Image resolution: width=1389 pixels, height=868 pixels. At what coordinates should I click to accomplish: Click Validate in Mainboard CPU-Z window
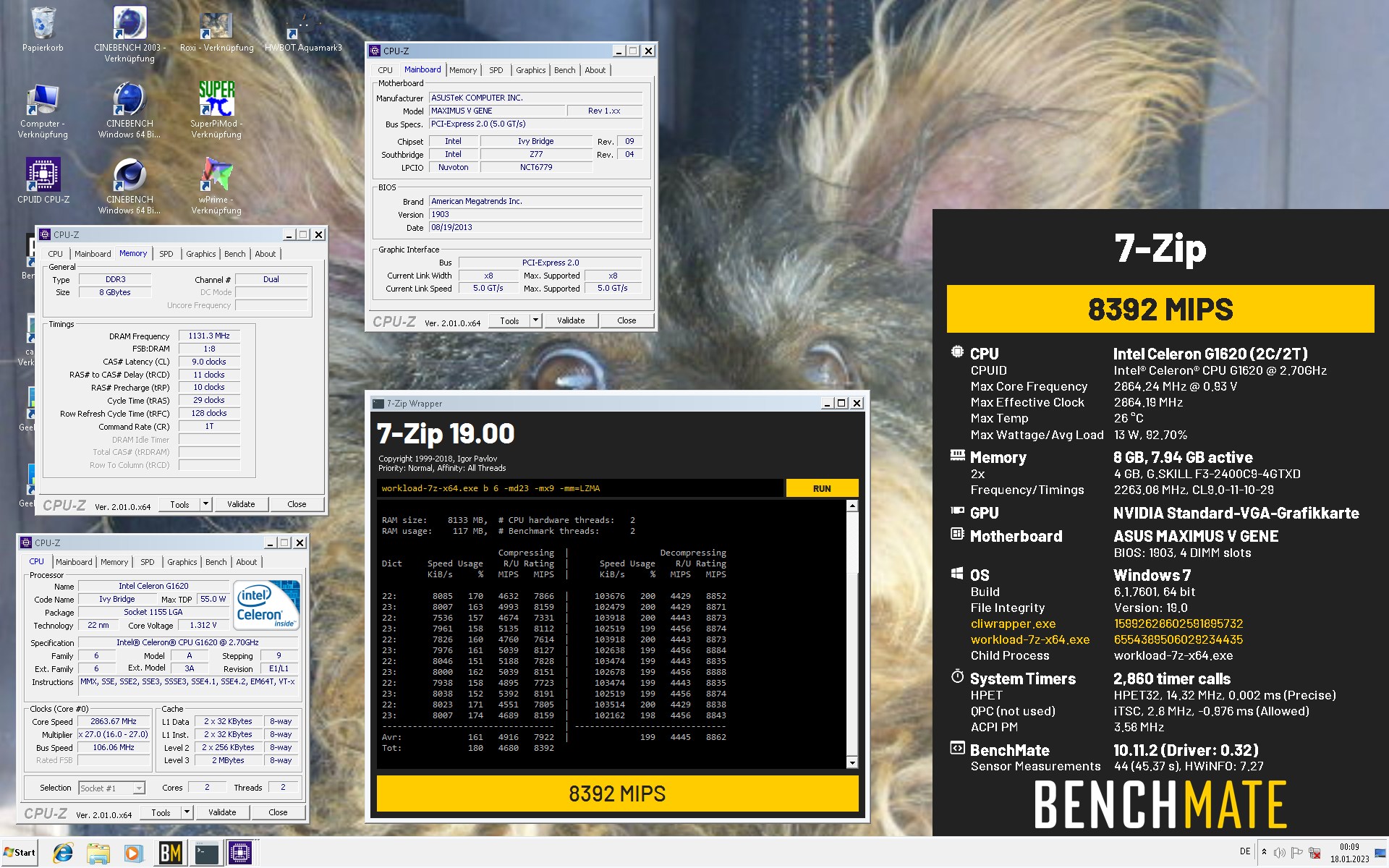[571, 320]
